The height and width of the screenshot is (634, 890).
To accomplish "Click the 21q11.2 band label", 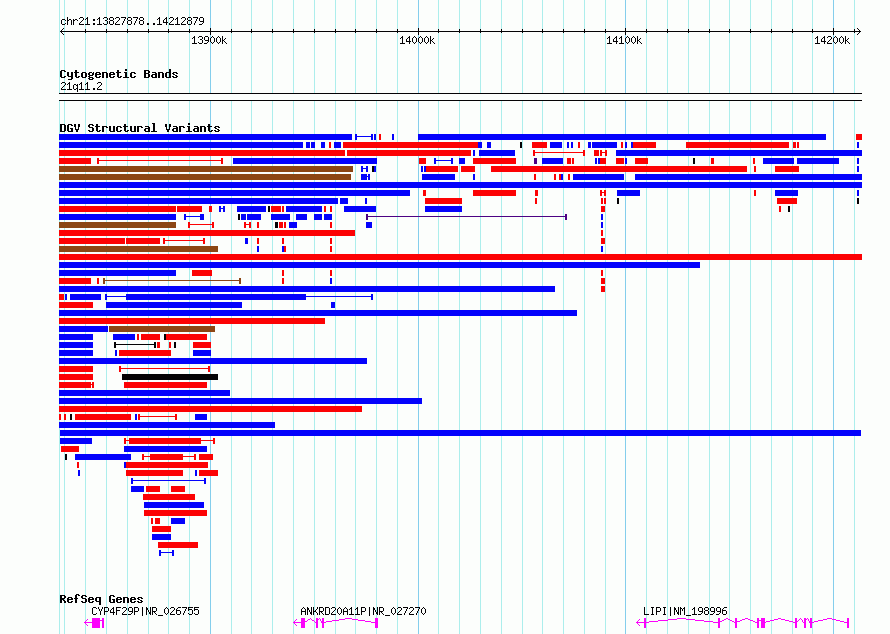I will pos(81,86).
